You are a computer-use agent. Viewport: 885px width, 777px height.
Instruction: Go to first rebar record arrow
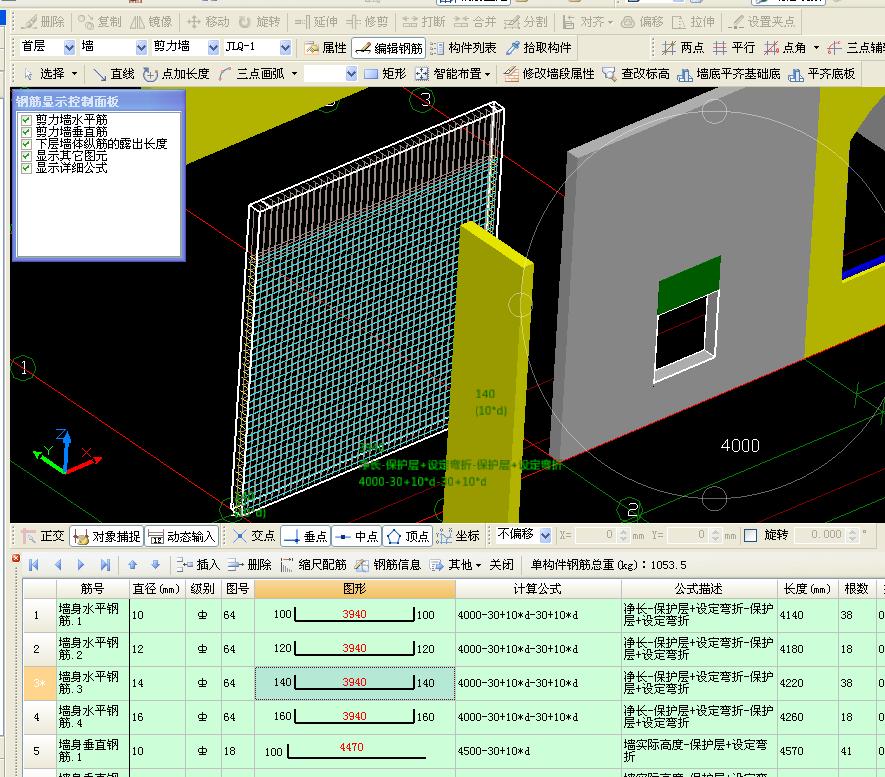click(x=34, y=565)
